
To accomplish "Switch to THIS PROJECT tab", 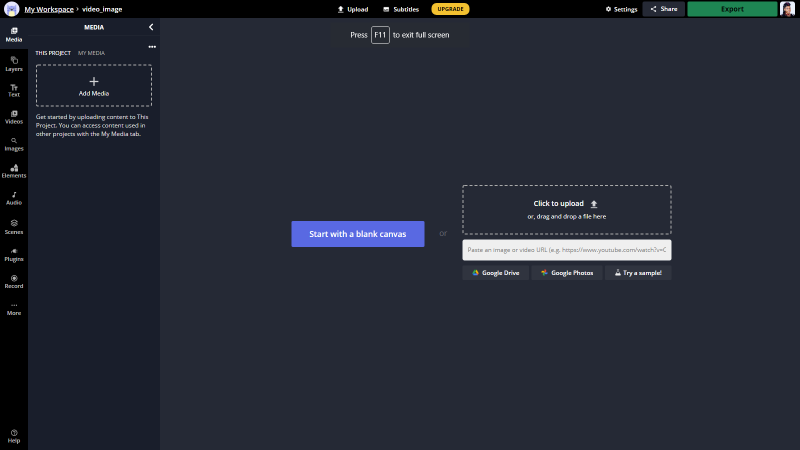I will [x=53, y=53].
